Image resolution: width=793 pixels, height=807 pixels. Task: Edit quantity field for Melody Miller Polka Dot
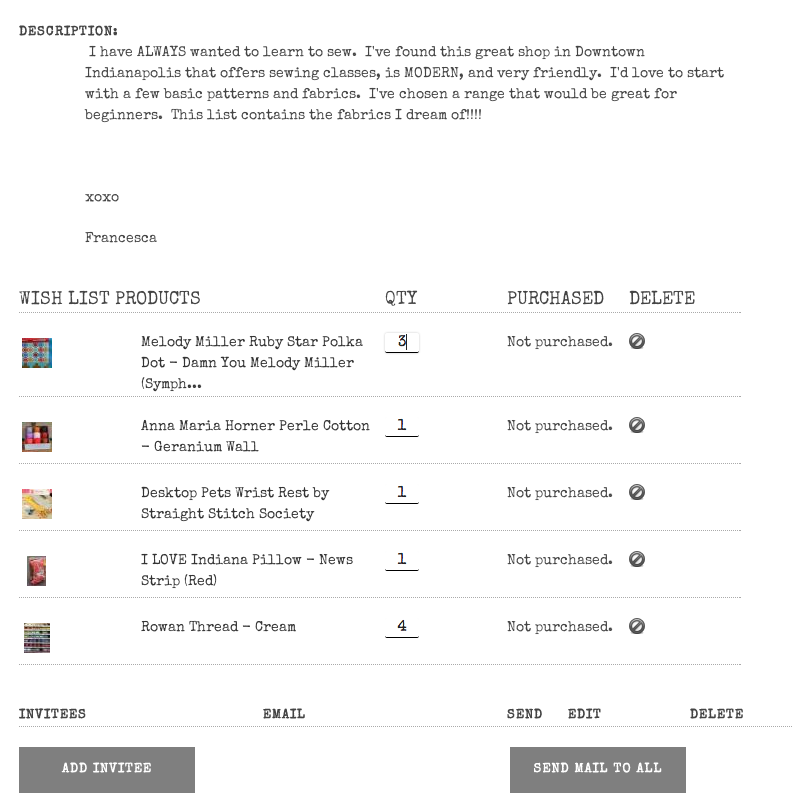(x=401, y=342)
